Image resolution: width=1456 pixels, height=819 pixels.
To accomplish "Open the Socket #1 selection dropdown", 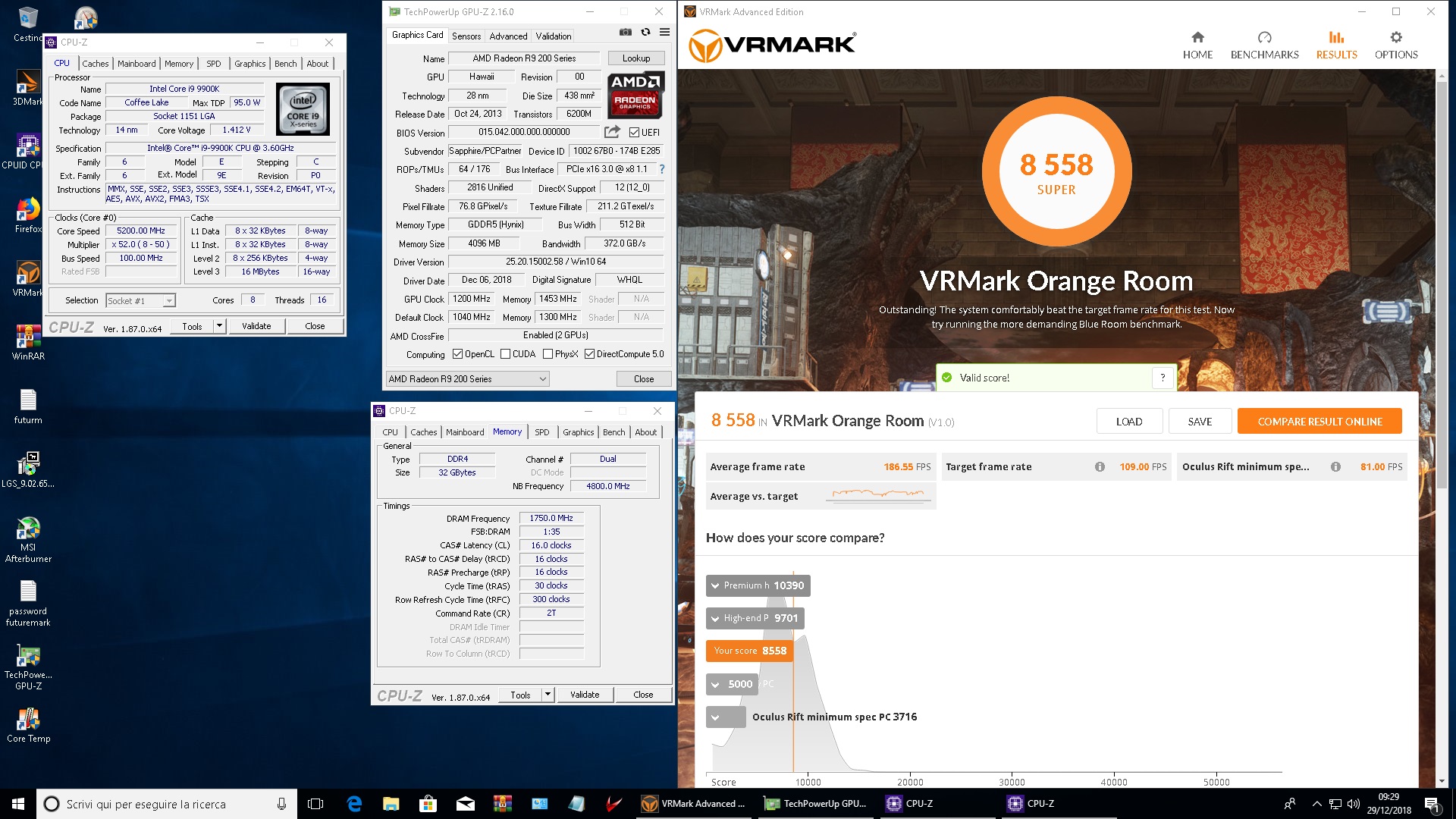I will (141, 301).
